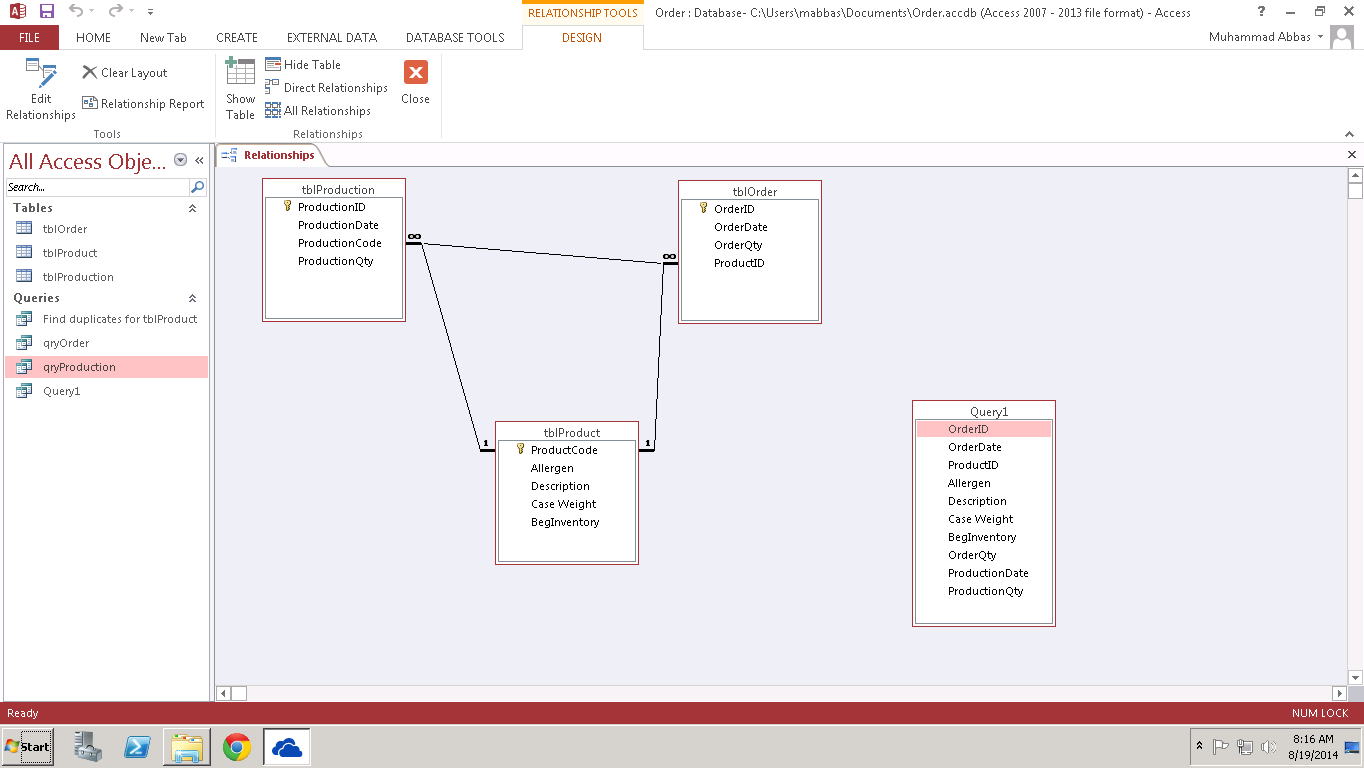1364x768 pixels.
Task: Collapse the navigation pane with shutter button
Action: pyautogui.click(x=199, y=160)
